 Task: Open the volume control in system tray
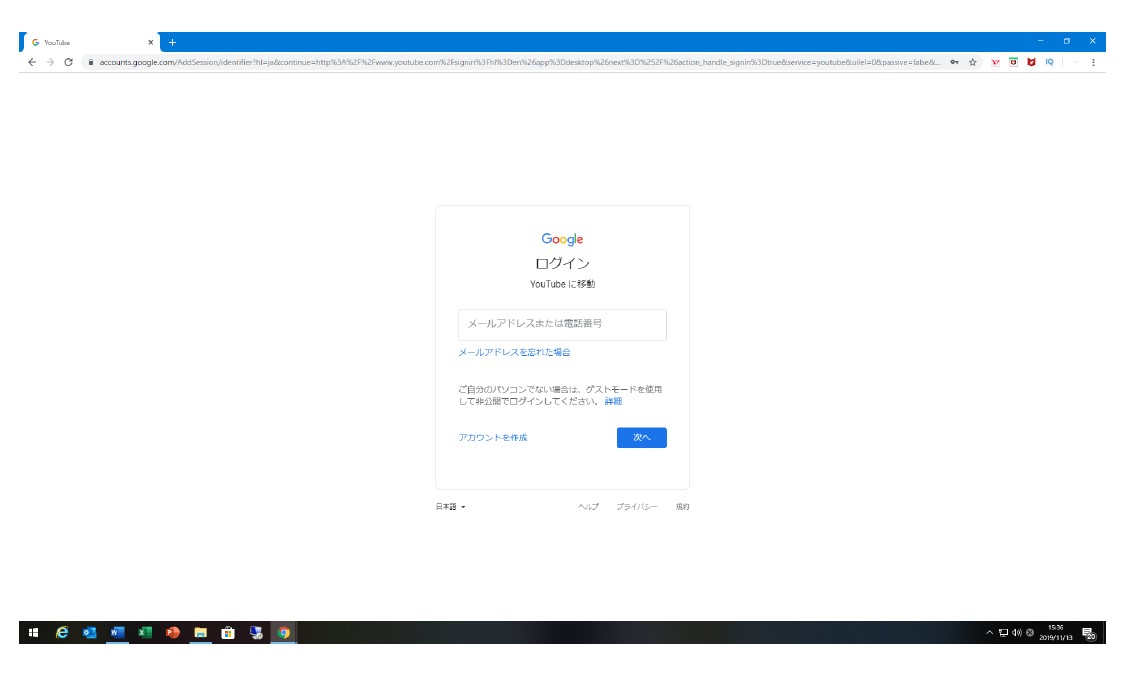click(1016, 633)
